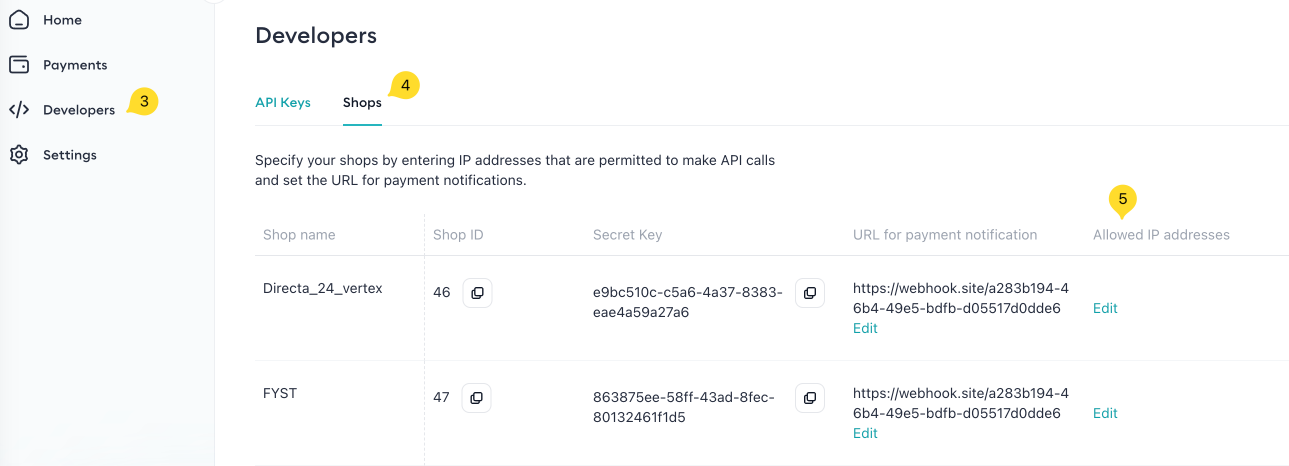Click the Payments wallet icon

tap(19, 65)
